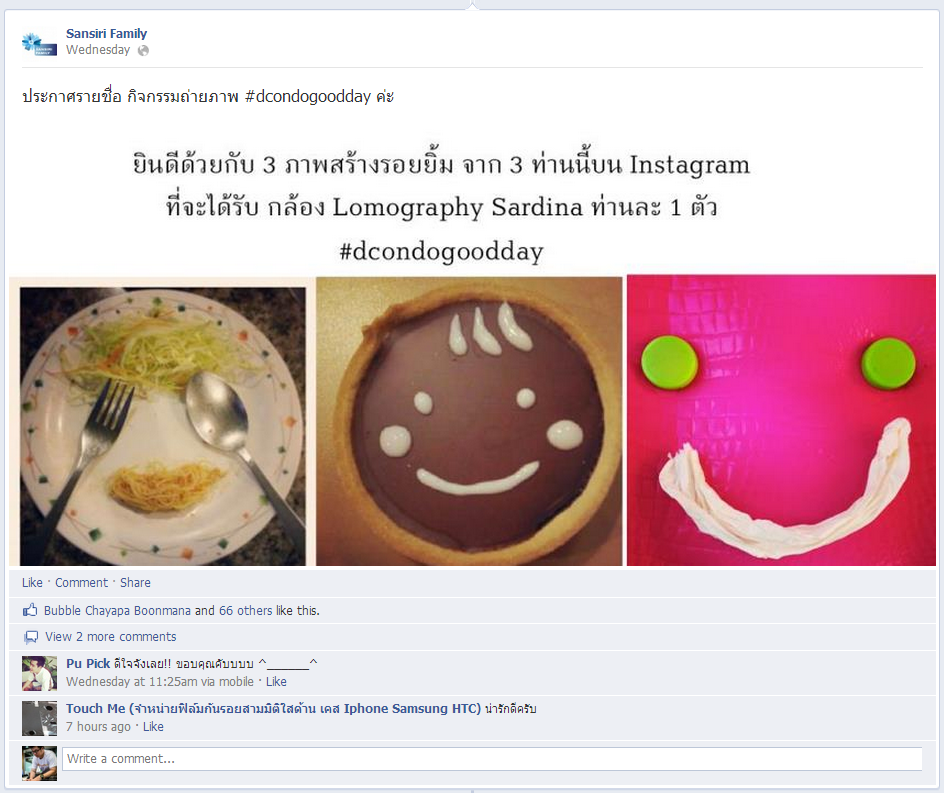The width and height of the screenshot is (944, 793).
Task: View the 66 others who liked
Action: (246, 611)
